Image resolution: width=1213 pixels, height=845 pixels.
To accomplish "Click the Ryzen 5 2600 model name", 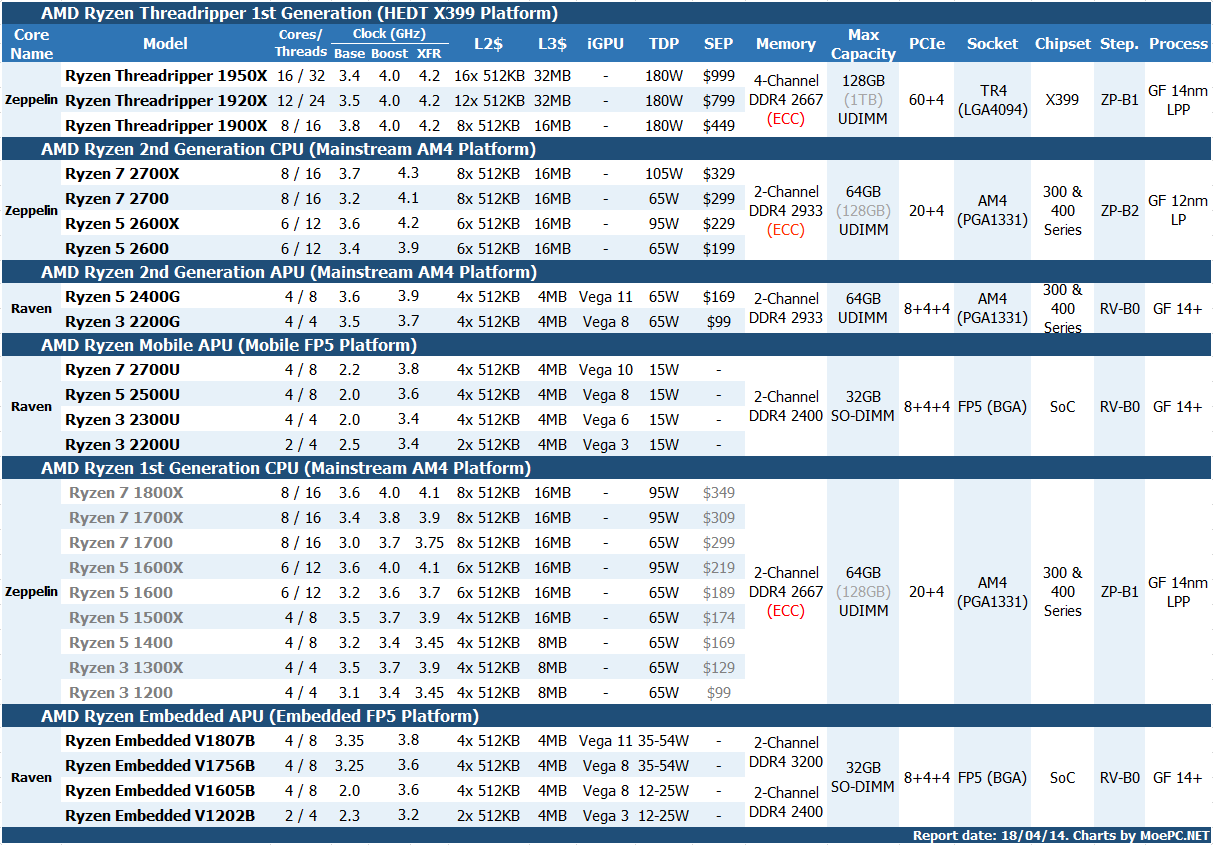I will click(117, 249).
